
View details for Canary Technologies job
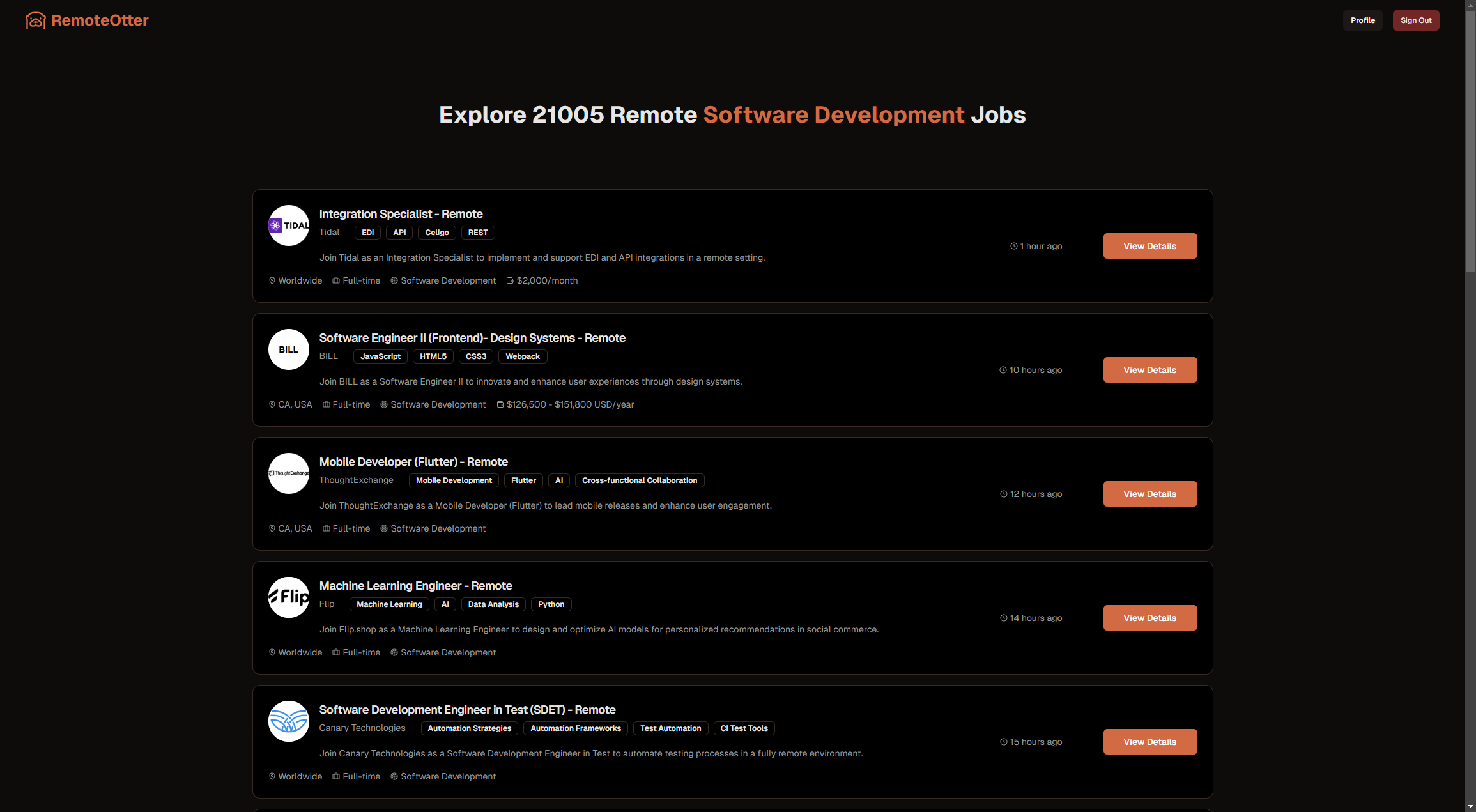[x=1150, y=742]
